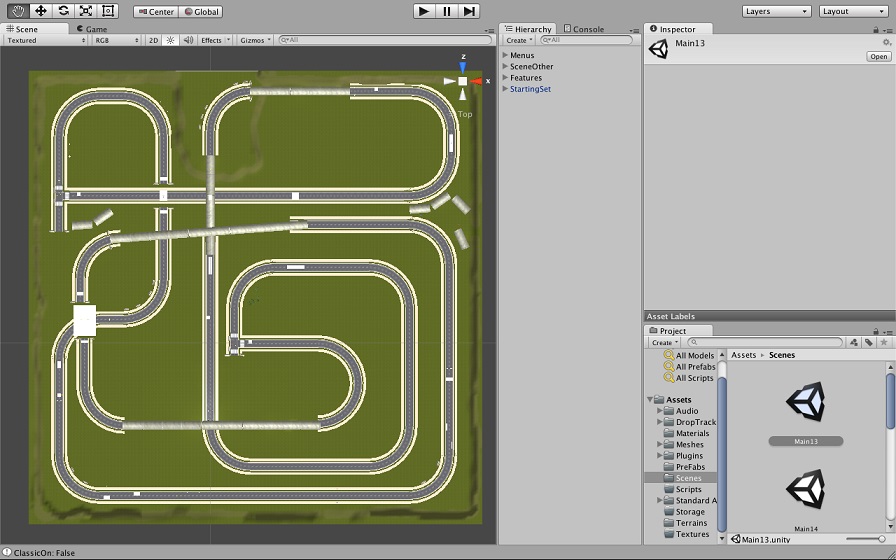Toggle scene audio speaker icon
The height and width of the screenshot is (560, 896).
tap(188, 40)
